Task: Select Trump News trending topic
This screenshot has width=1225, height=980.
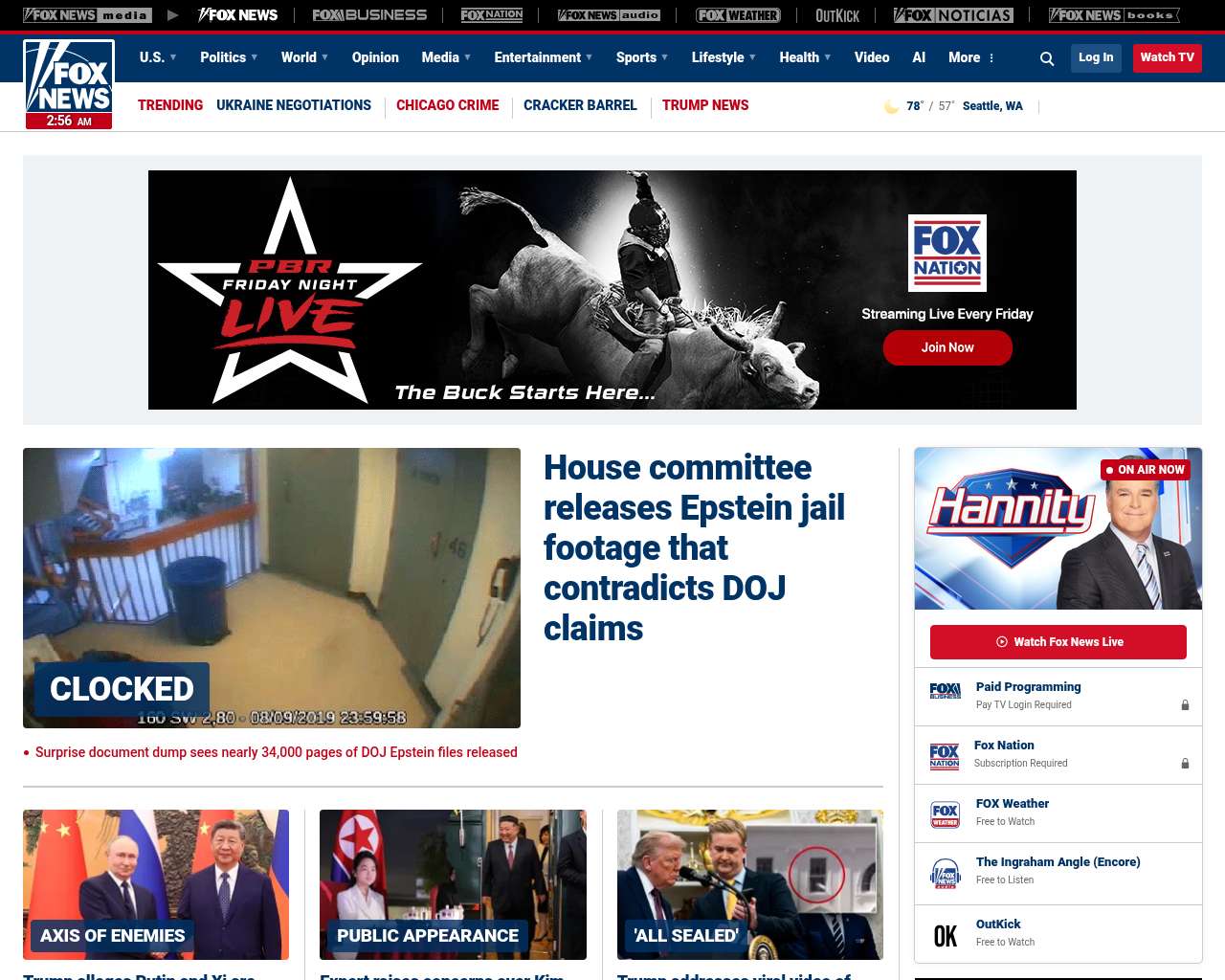Action: (705, 105)
